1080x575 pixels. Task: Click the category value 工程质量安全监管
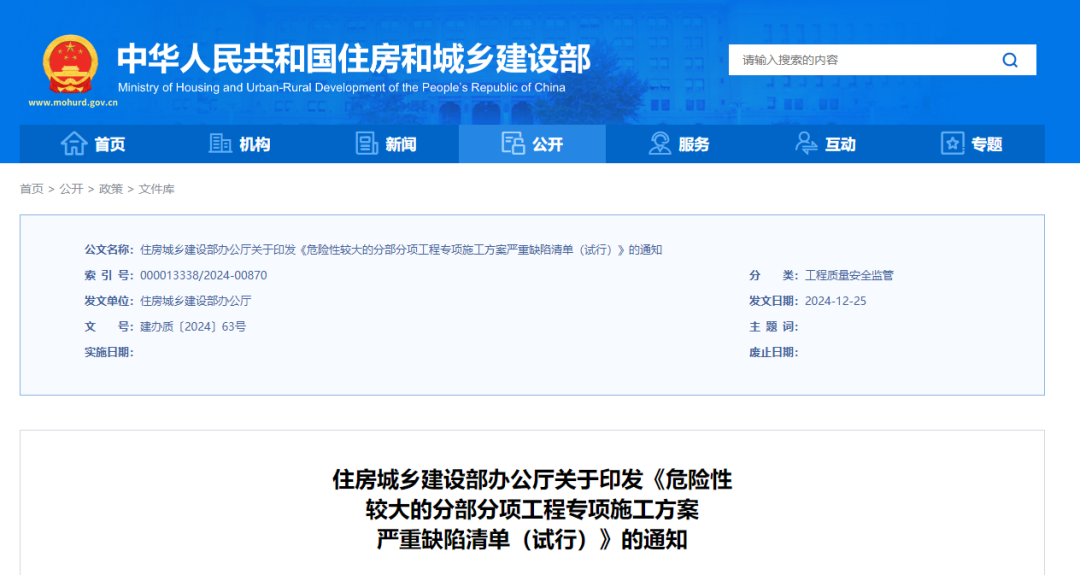(x=849, y=275)
